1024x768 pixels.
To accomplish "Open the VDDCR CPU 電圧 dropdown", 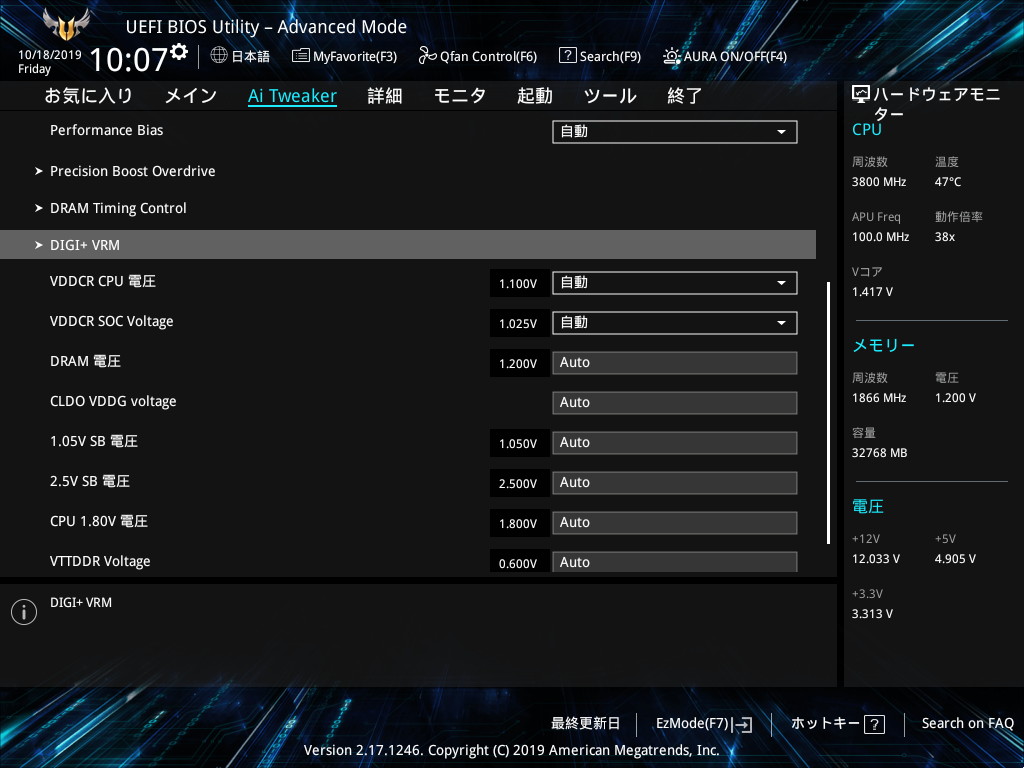I will tap(675, 283).
